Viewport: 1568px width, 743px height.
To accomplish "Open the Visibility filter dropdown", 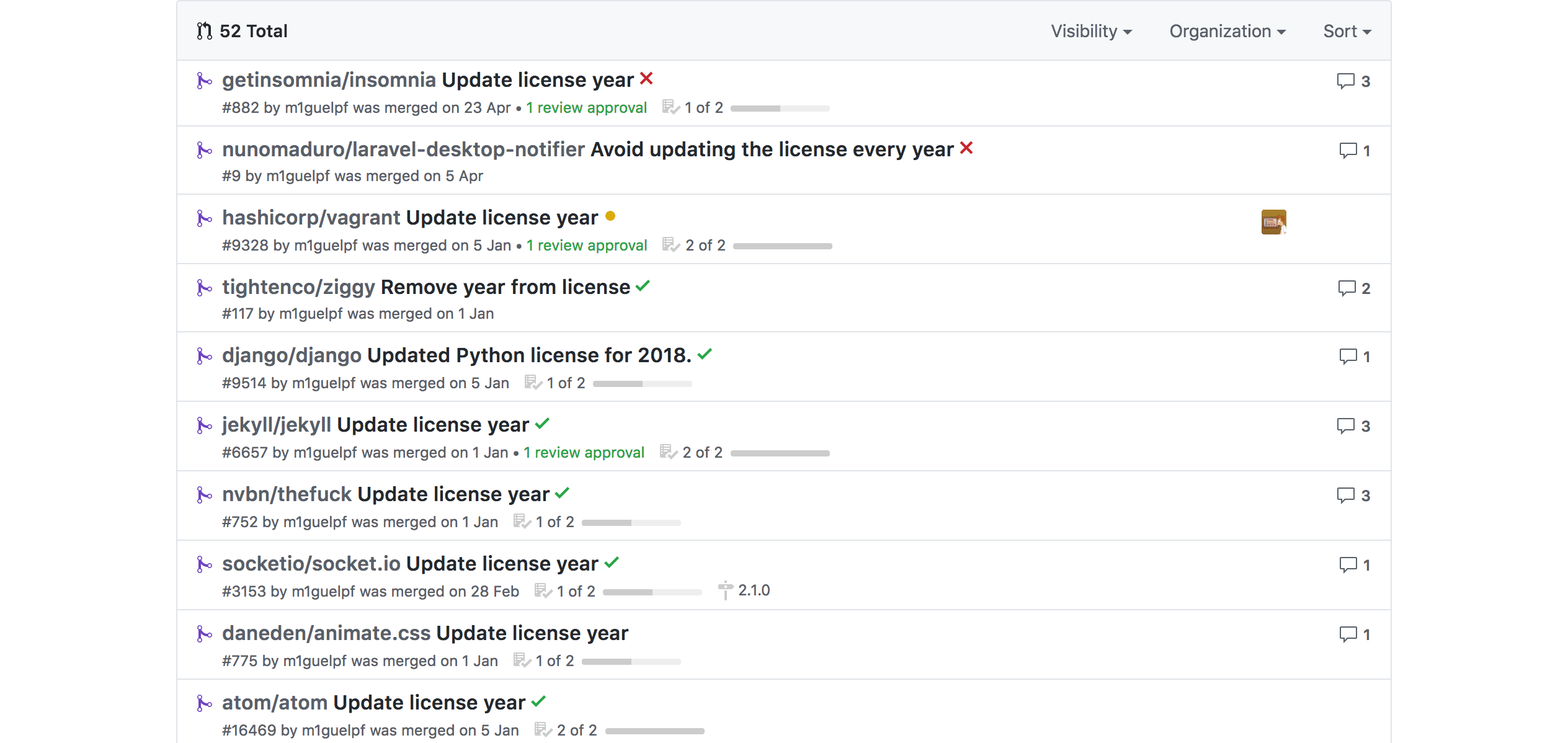I will pos(1091,31).
